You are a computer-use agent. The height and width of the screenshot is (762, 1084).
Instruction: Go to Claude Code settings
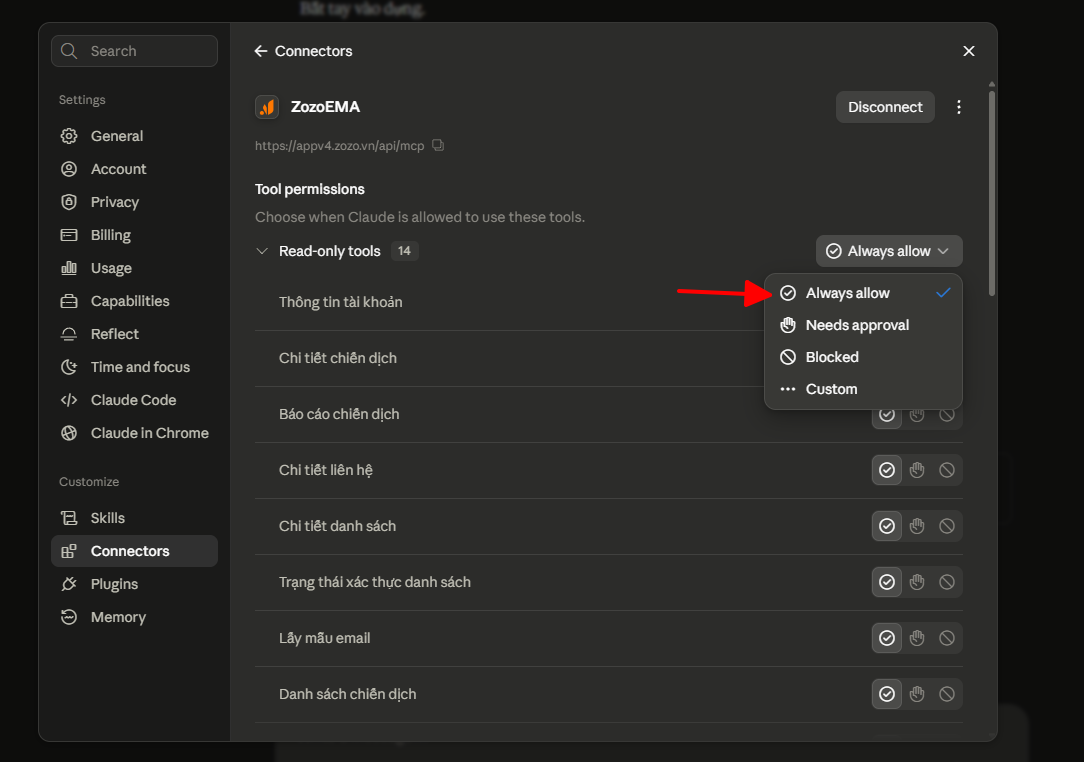[134, 400]
